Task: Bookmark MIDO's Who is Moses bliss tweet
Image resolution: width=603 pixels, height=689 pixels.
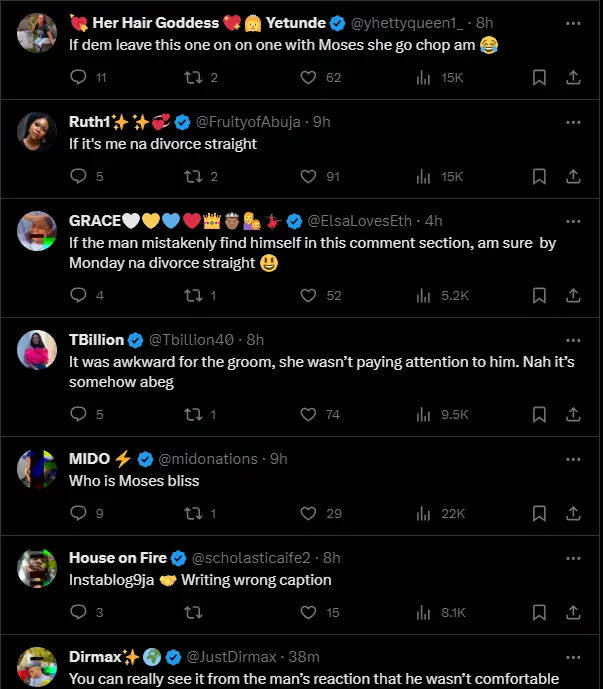Action: (x=539, y=513)
